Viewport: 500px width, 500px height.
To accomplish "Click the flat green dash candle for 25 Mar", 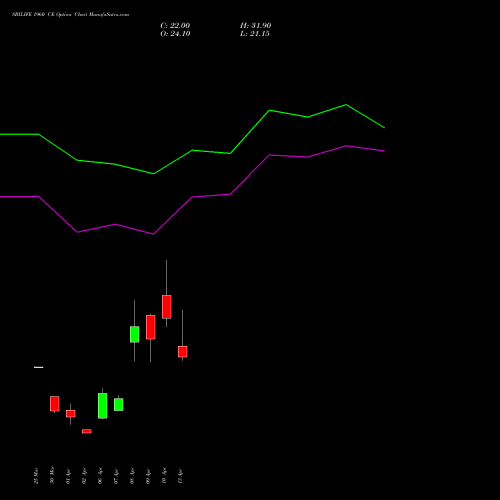I will (x=39, y=367).
